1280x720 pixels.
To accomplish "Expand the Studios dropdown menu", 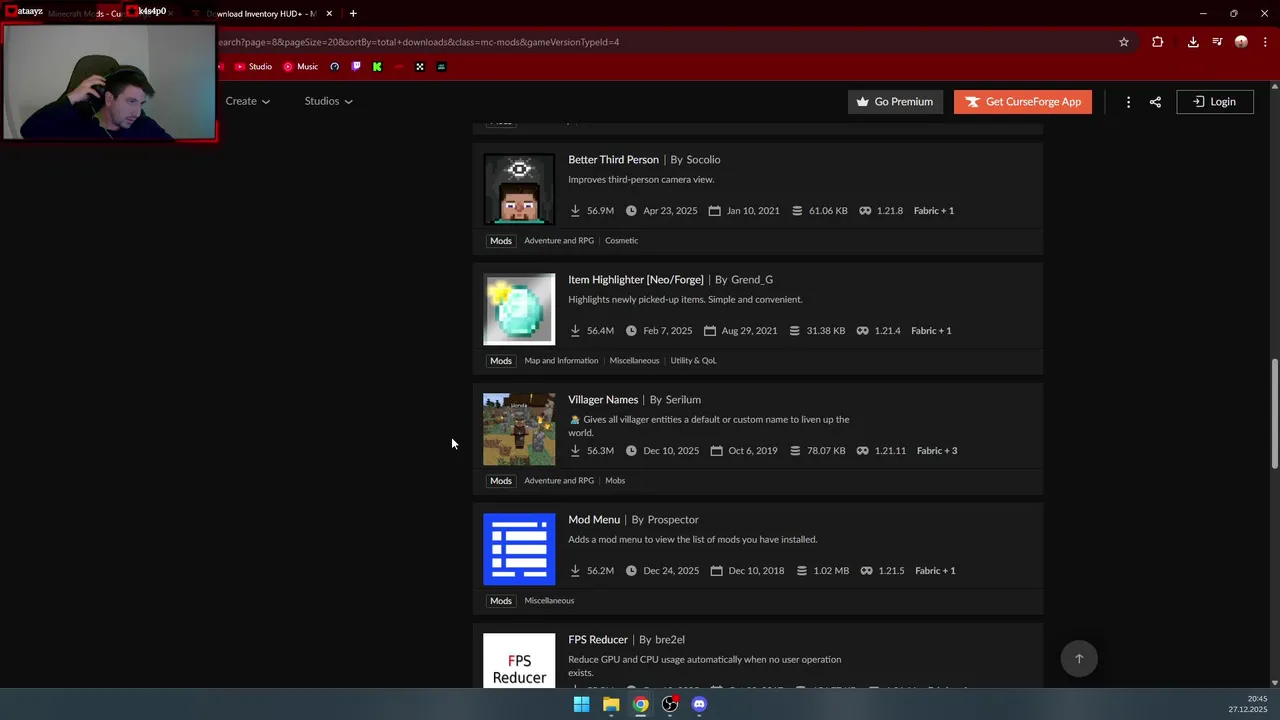I will tap(328, 101).
